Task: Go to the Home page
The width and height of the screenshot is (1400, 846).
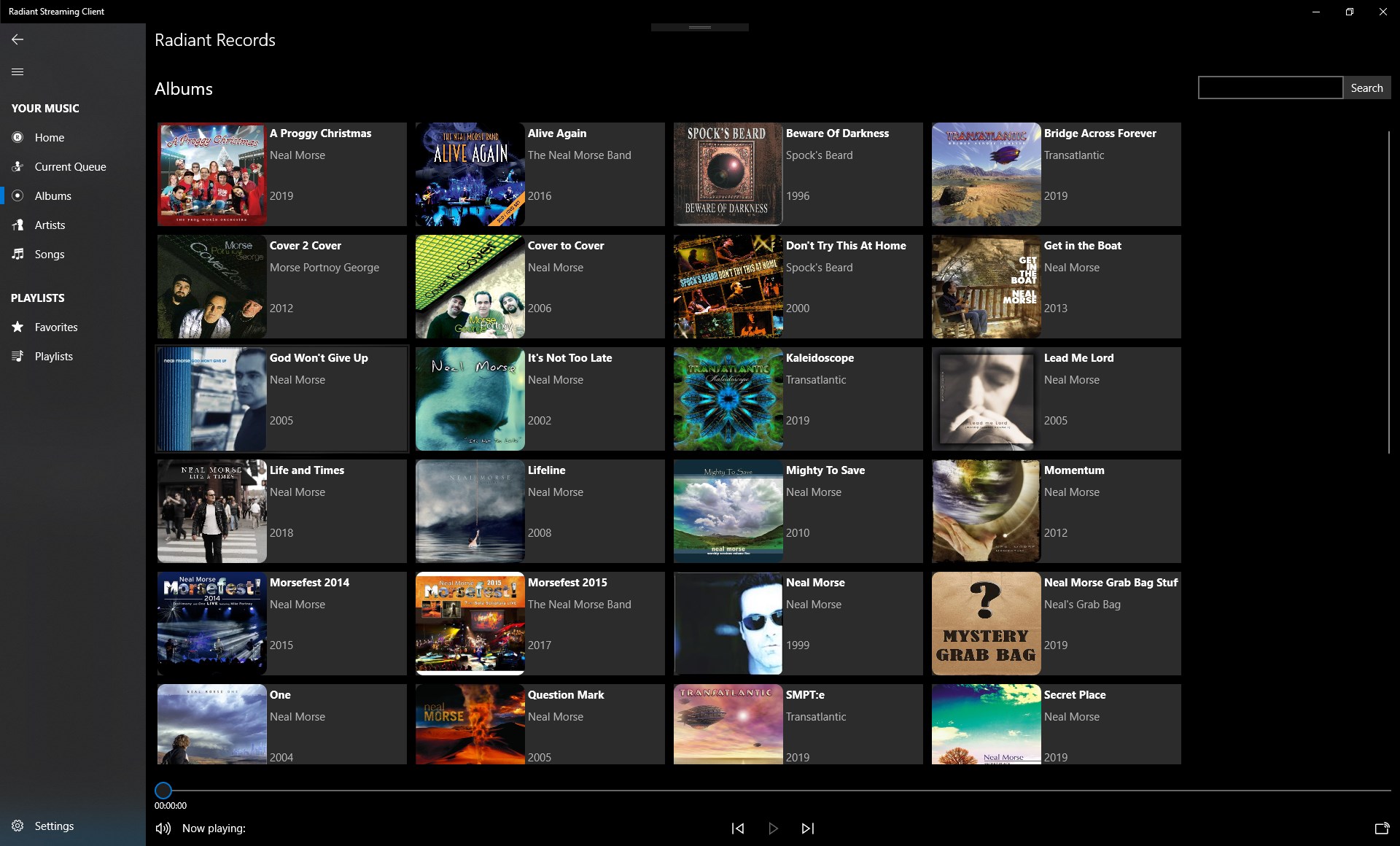Action: point(49,138)
